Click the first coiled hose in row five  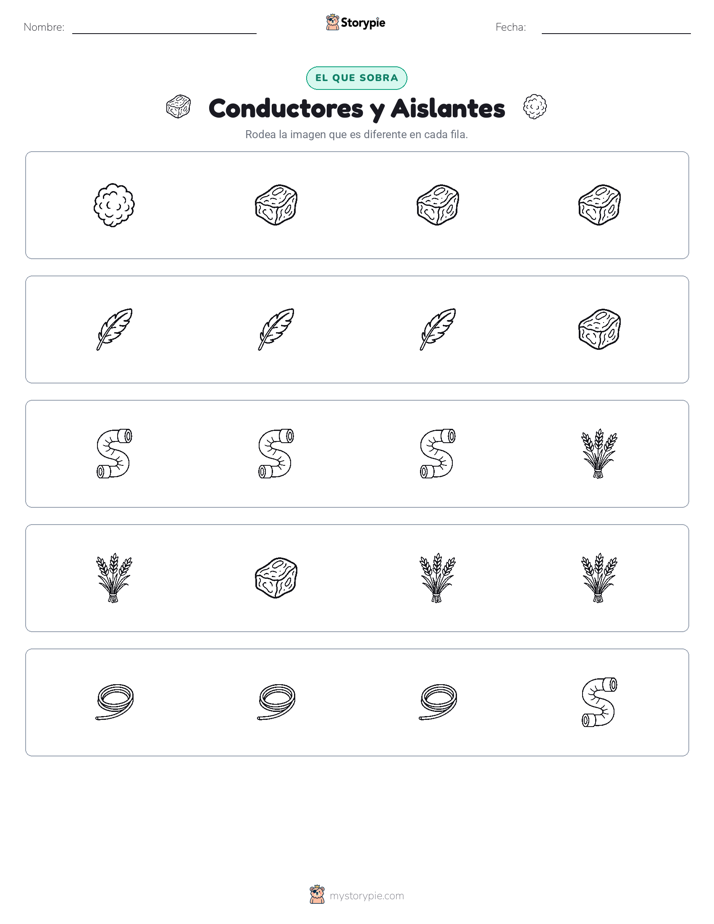pos(114,702)
